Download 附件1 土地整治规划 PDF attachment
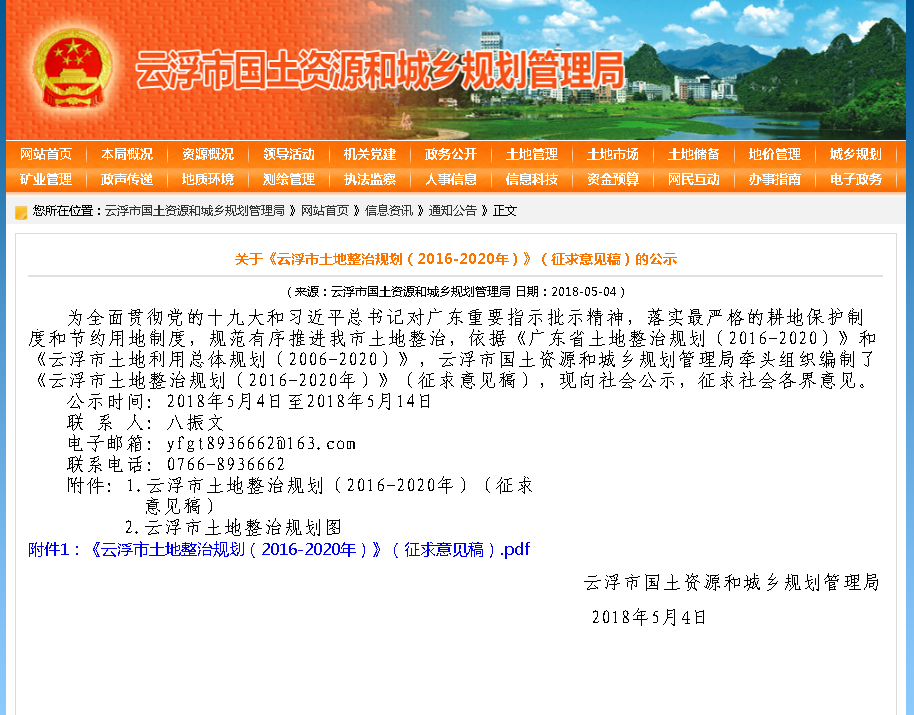The width and height of the screenshot is (914, 715). point(279,549)
